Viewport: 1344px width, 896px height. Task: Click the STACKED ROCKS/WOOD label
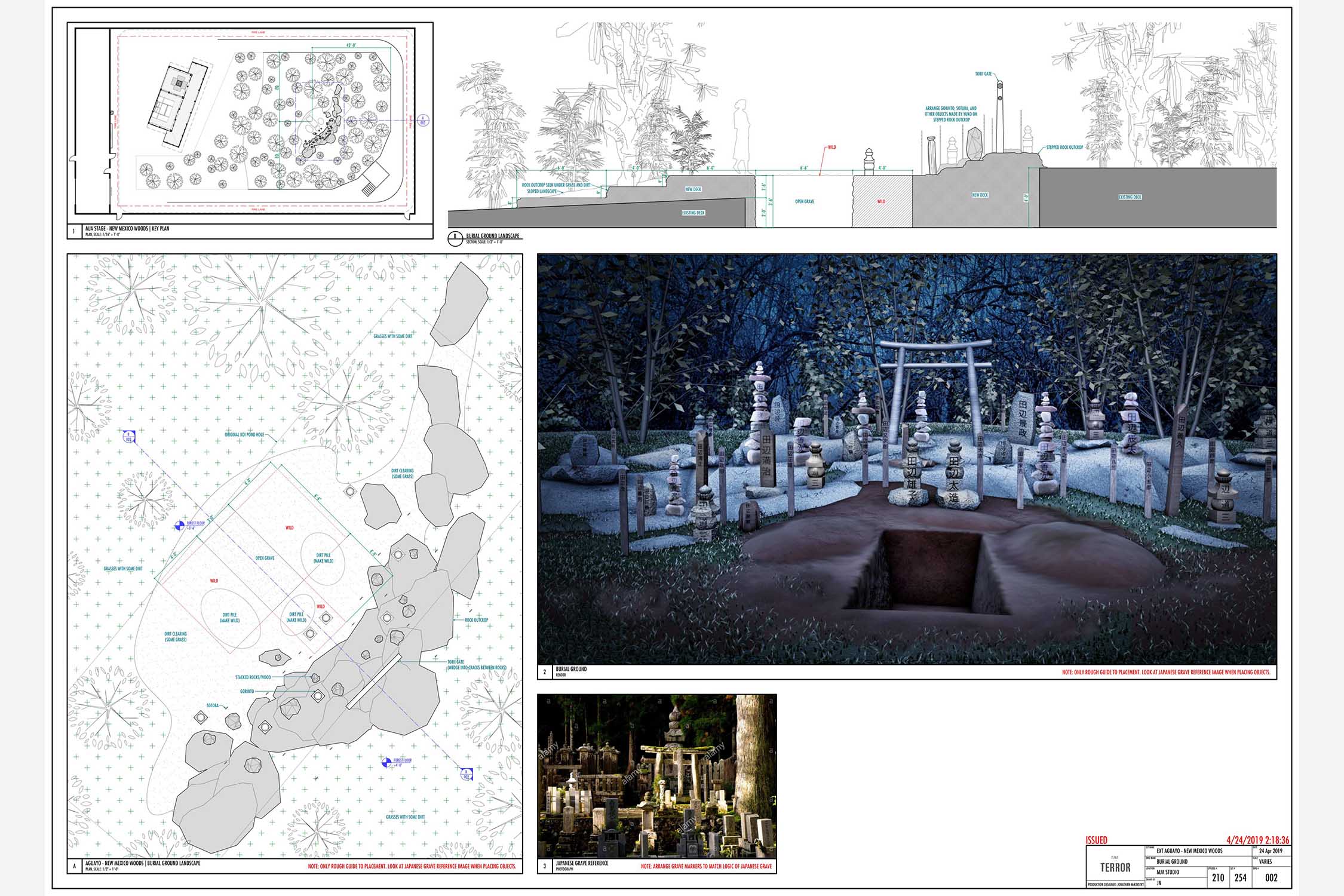pyautogui.click(x=253, y=677)
